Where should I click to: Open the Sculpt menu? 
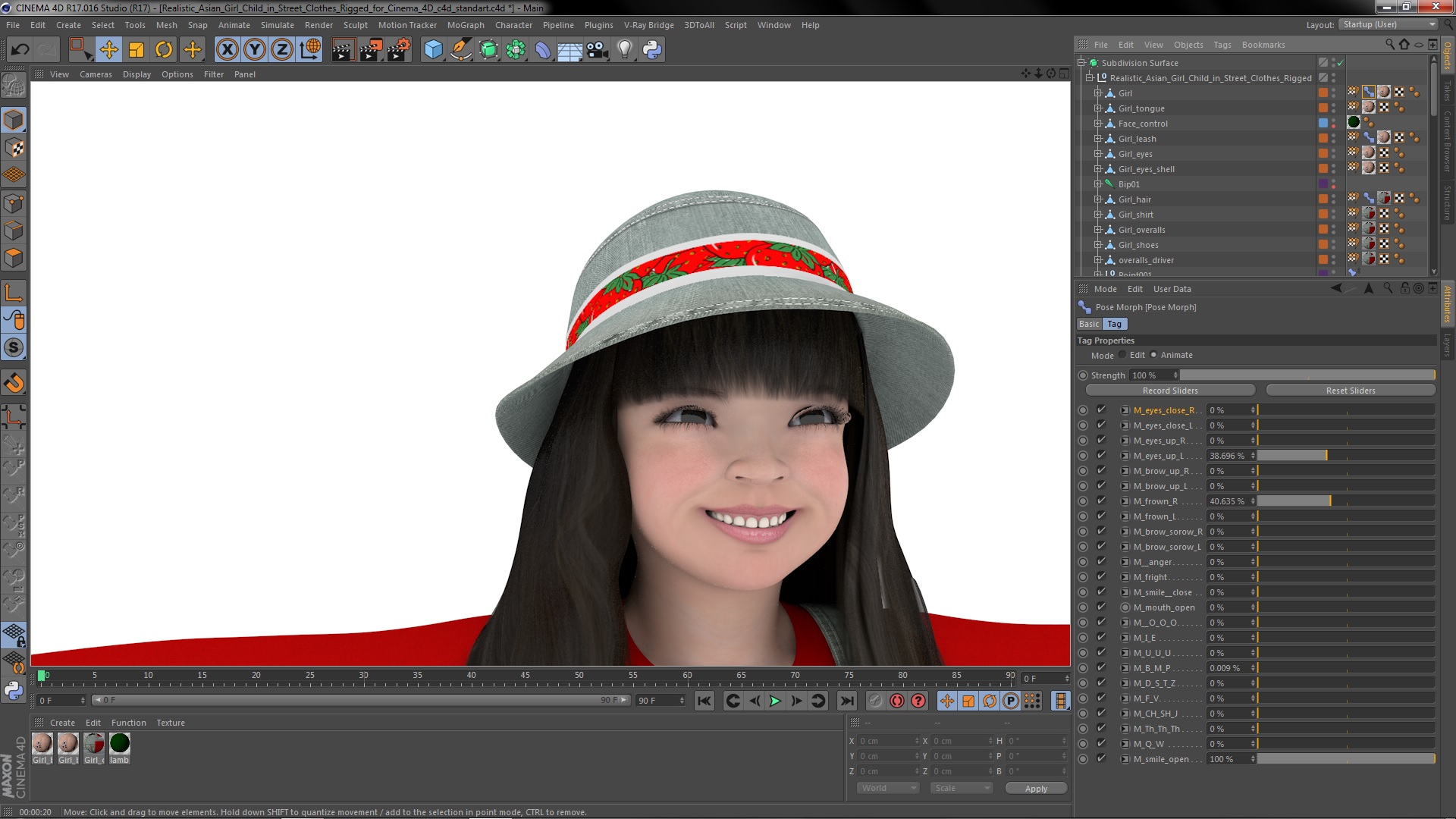point(355,25)
